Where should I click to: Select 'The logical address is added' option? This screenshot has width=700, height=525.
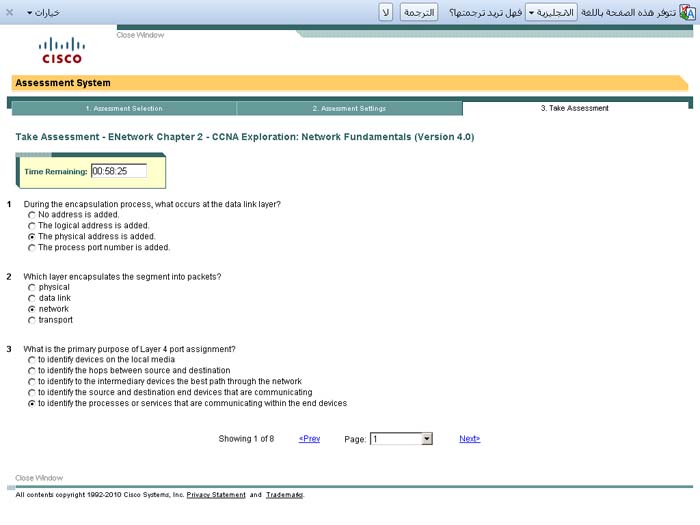31,226
